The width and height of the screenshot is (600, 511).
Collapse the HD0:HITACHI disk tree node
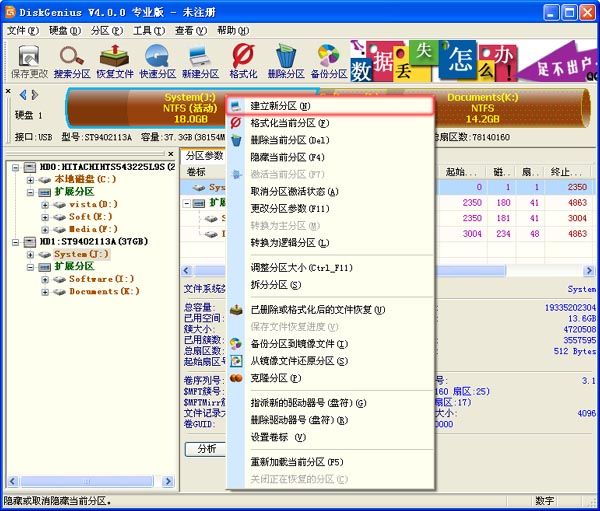coord(15,167)
